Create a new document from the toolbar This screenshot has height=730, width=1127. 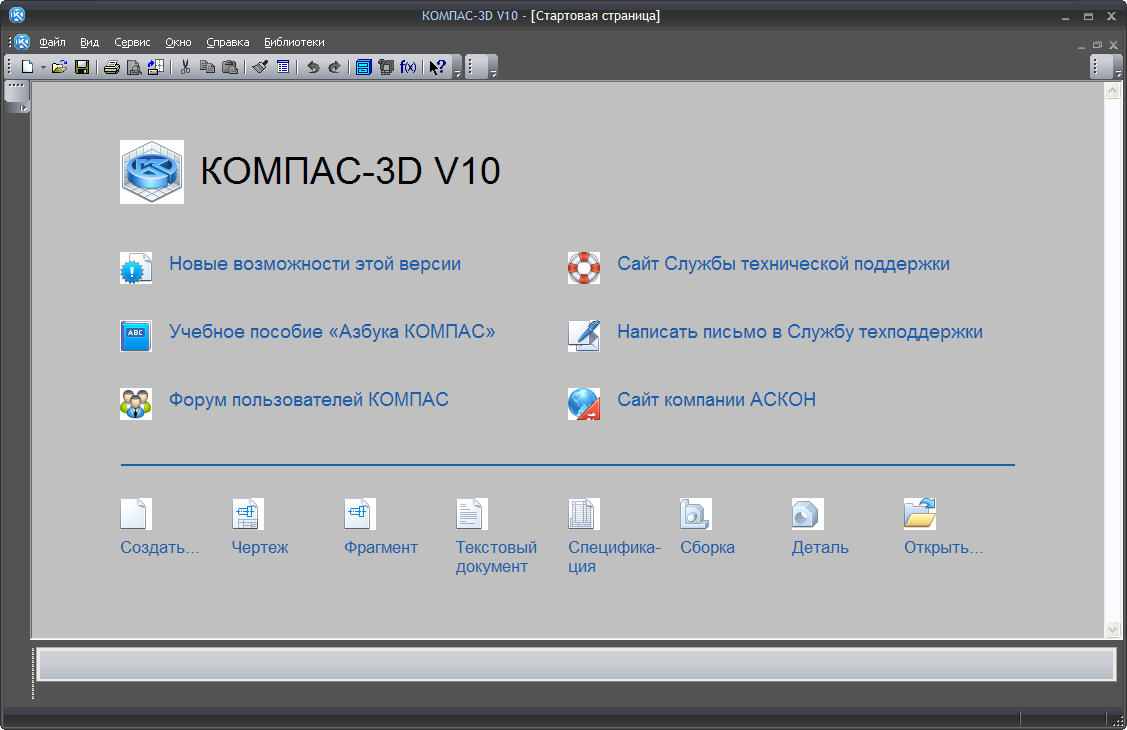27,67
